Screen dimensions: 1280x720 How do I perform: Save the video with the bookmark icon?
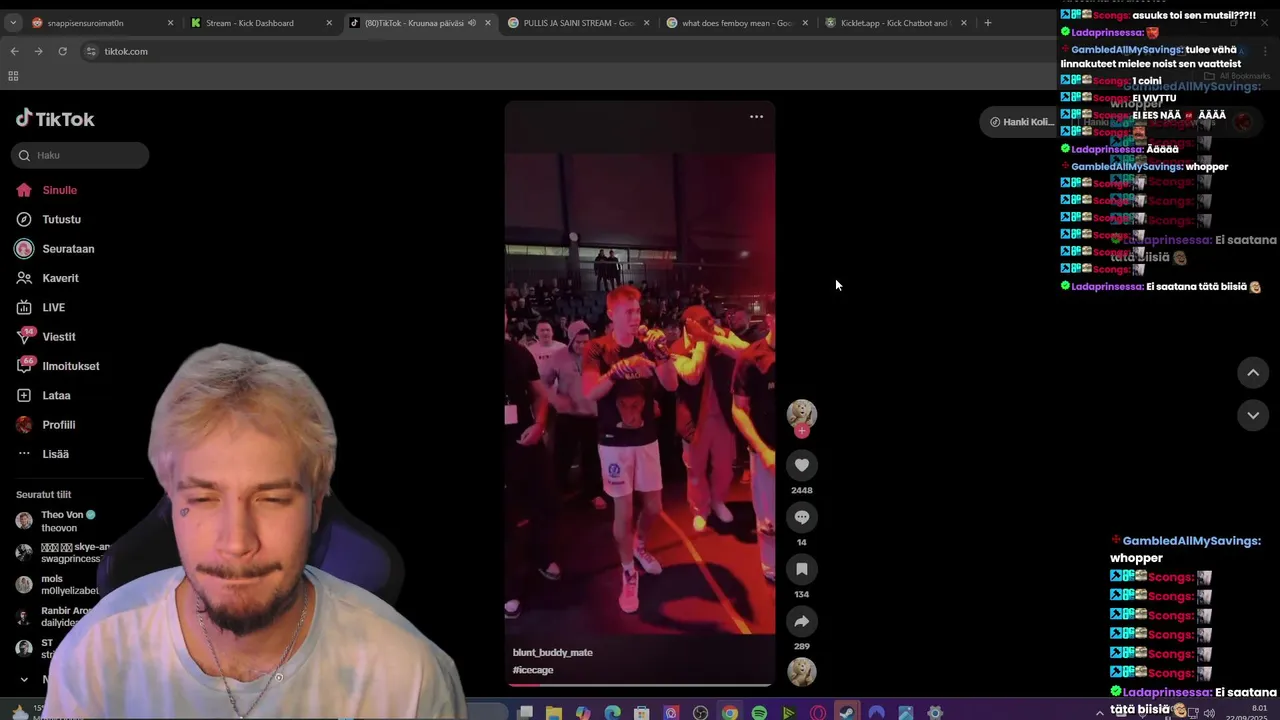[x=801, y=569]
